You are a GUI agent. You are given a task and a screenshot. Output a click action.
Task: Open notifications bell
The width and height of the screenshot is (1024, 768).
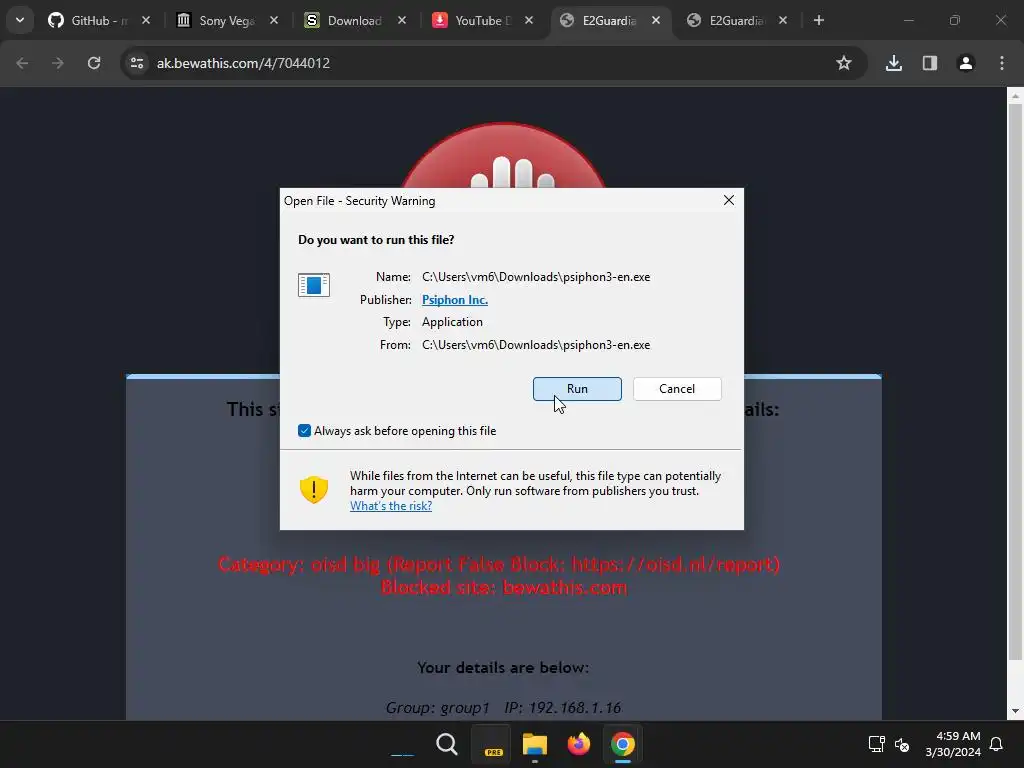[x=997, y=744]
